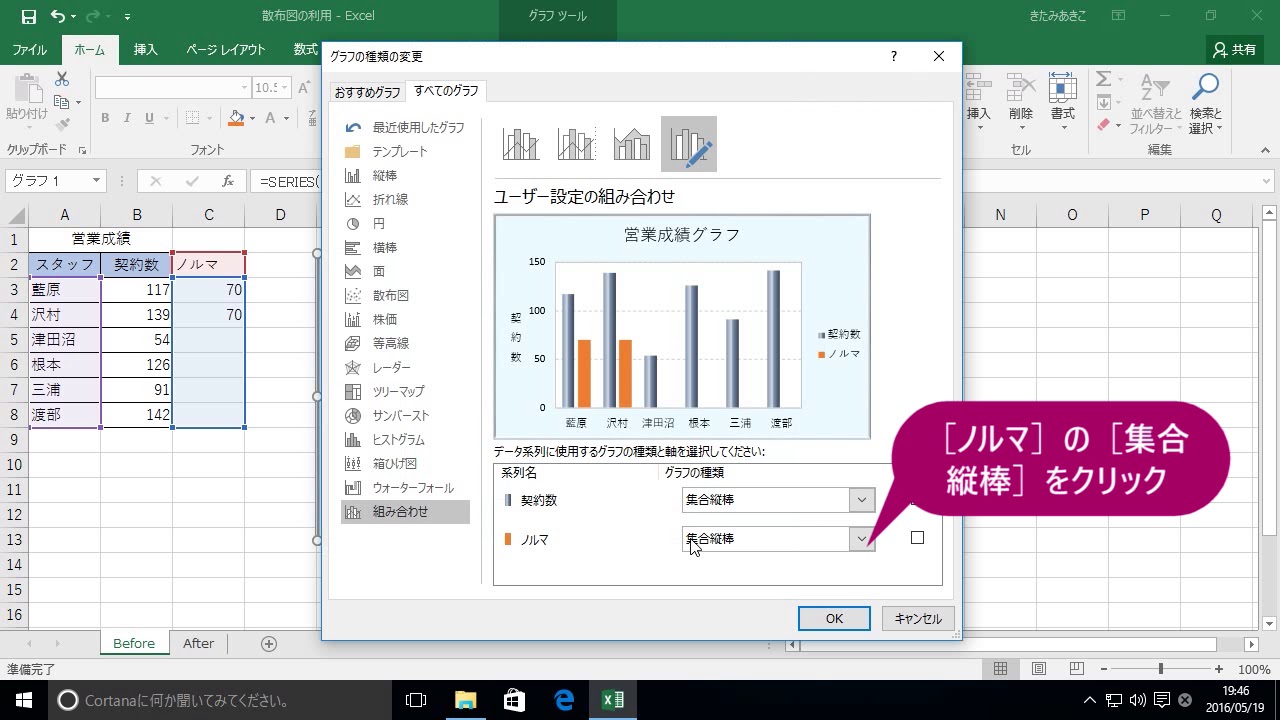The width and height of the screenshot is (1280, 720).
Task: Choose 縦棒 column chart category
Action: pyautogui.click(x=405, y=176)
